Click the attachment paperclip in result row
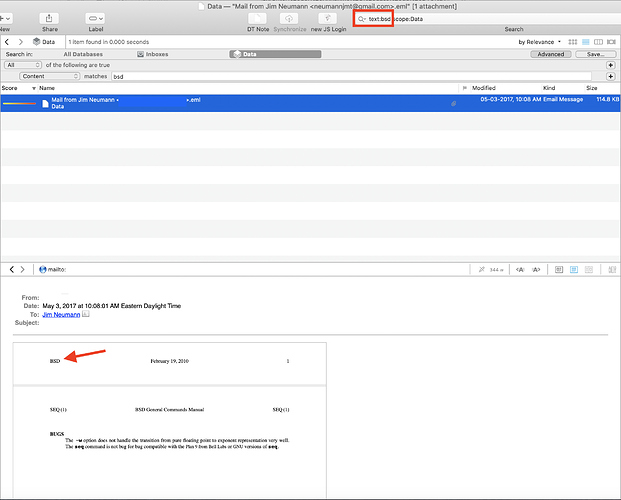The height and width of the screenshot is (500, 621). click(453, 103)
